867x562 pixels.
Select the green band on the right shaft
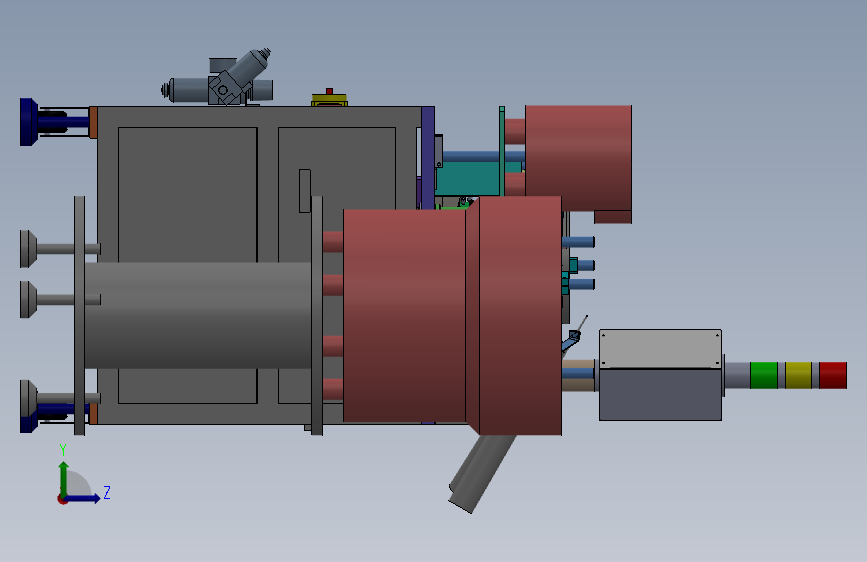(764, 376)
